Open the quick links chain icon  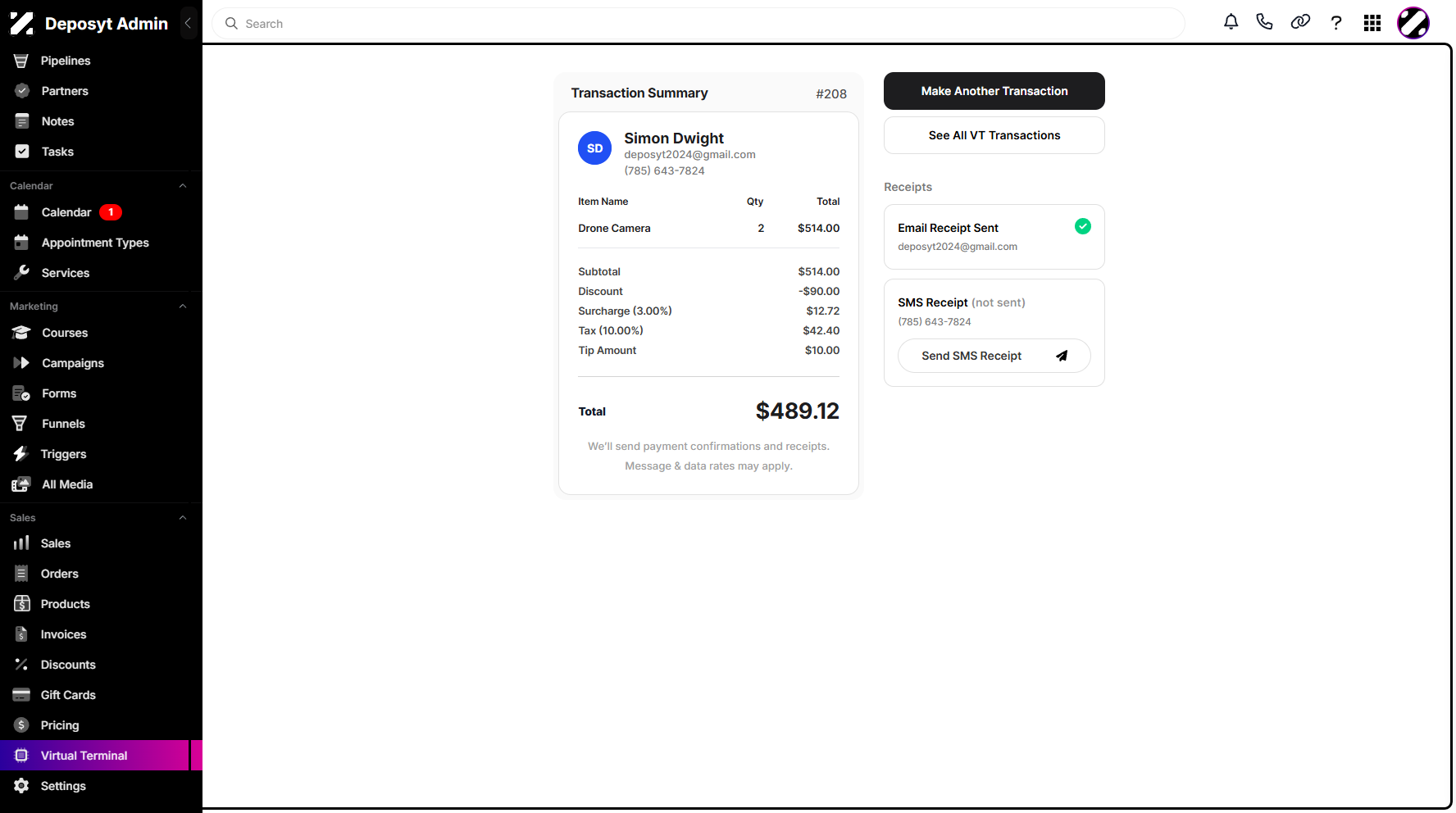pos(1300,22)
